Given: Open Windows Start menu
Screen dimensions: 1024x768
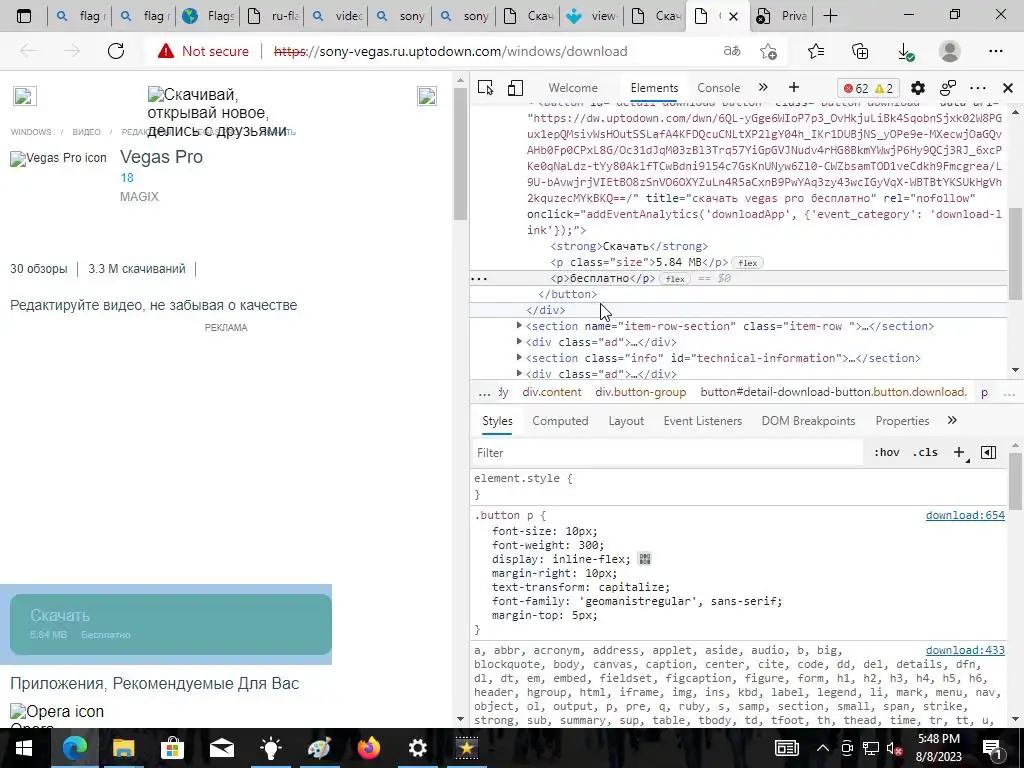Looking at the screenshot, I should [24, 748].
